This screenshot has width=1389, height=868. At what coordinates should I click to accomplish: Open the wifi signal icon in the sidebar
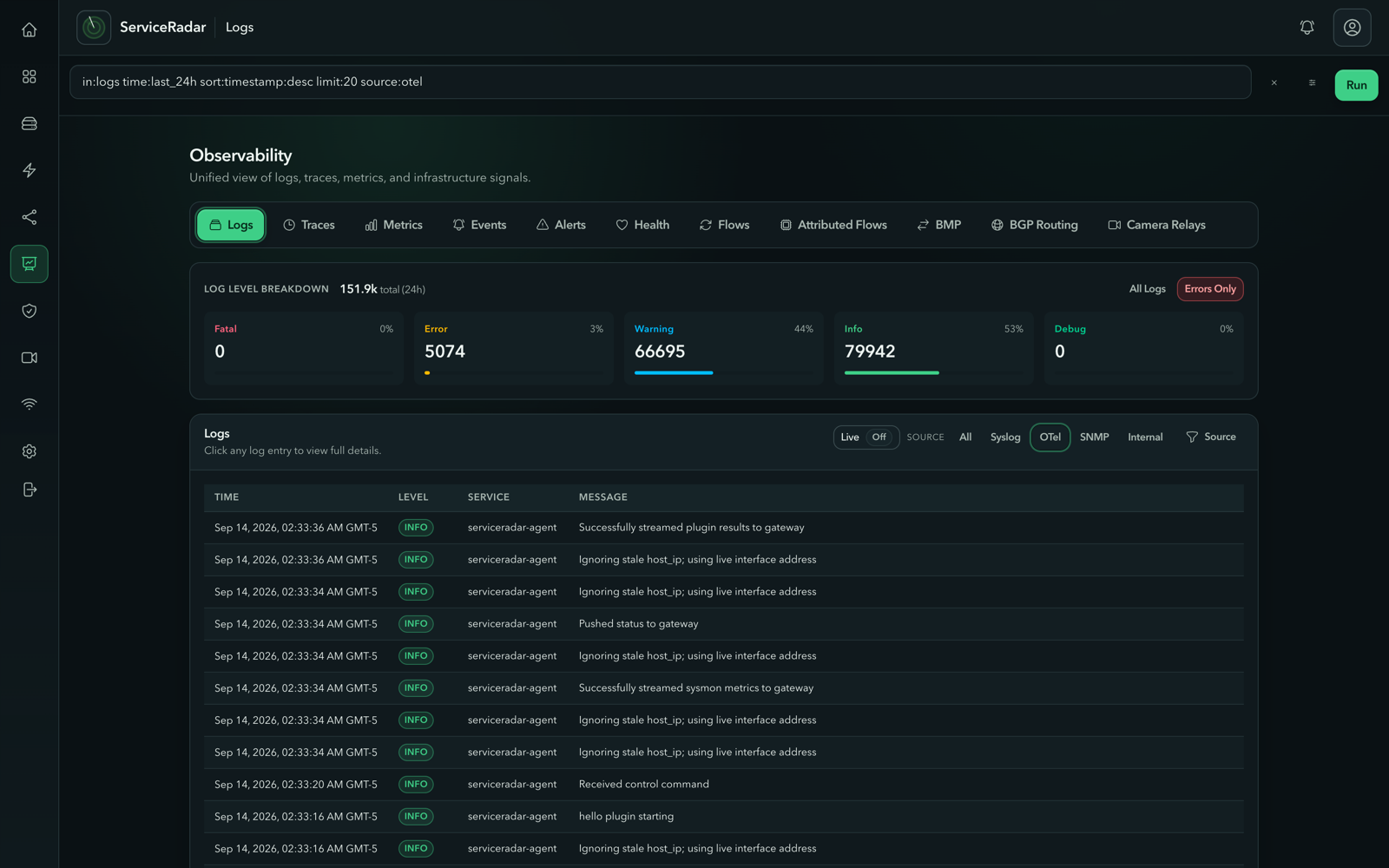[x=30, y=404]
